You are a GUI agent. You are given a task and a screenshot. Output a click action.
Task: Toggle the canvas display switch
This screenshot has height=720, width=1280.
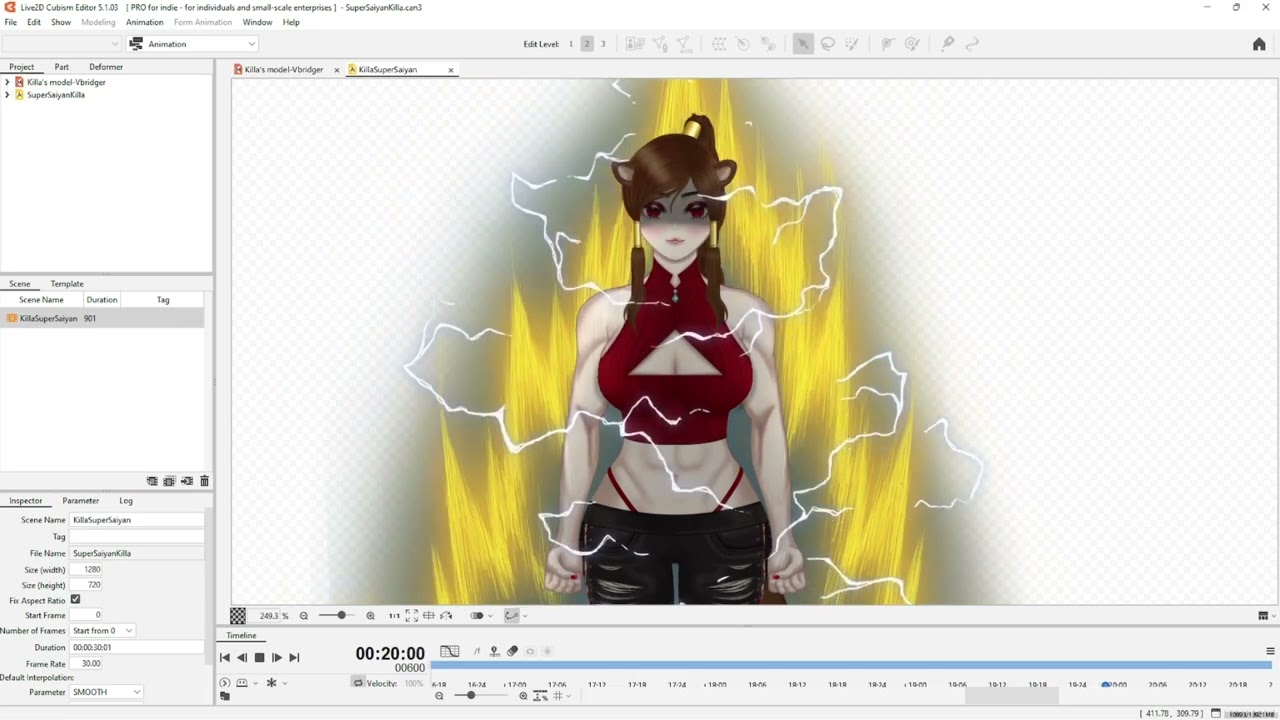pyautogui.click(x=477, y=616)
